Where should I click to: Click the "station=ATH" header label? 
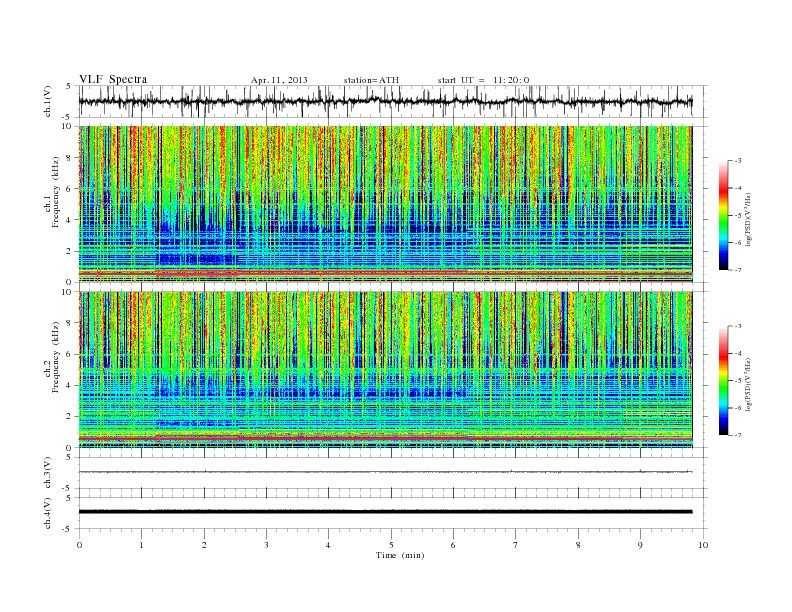371,80
